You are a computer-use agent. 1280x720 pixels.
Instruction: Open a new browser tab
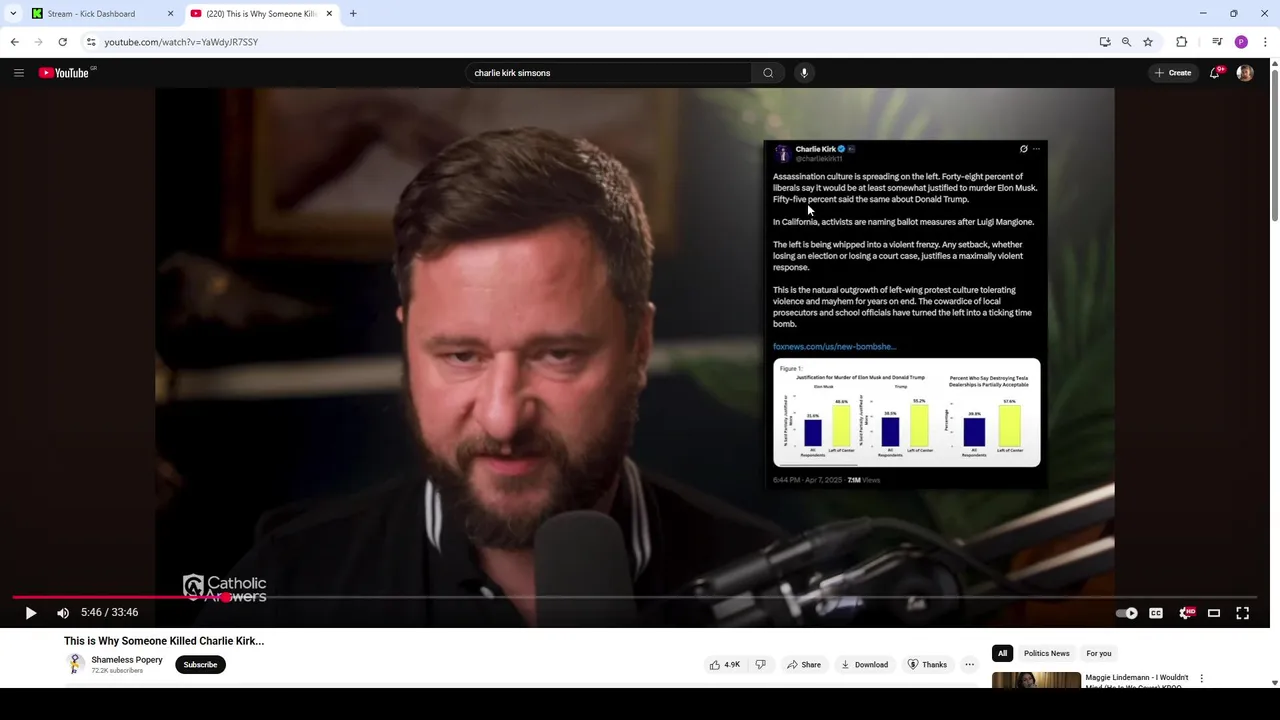click(353, 14)
